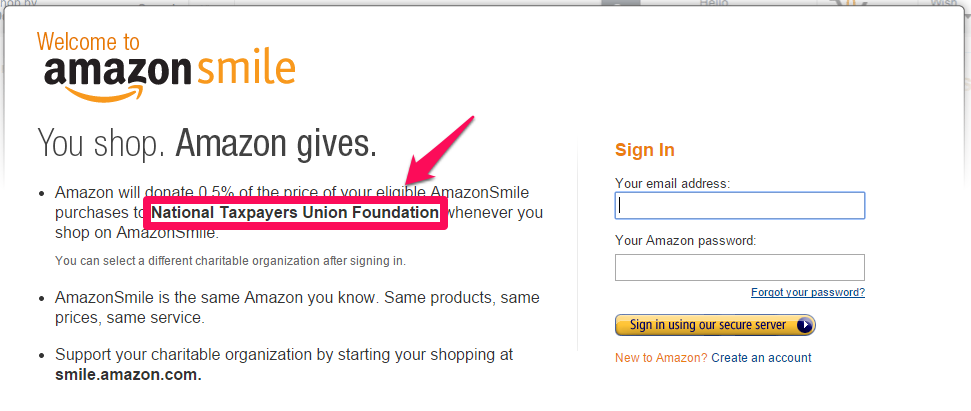
Task: Click the orange Sign In heading
Action: point(645,150)
